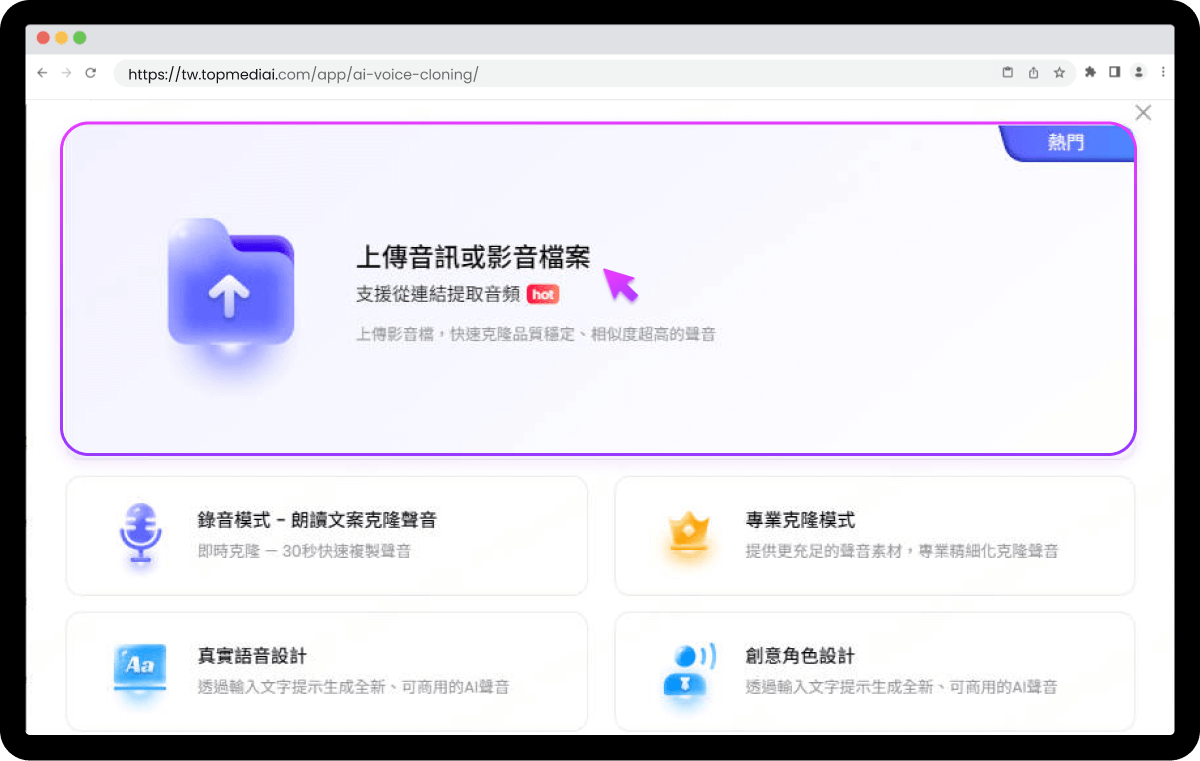Image resolution: width=1200 pixels, height=761 pixels.
Task: Close the voice cloning dialog
Action: coord(1143,112)
